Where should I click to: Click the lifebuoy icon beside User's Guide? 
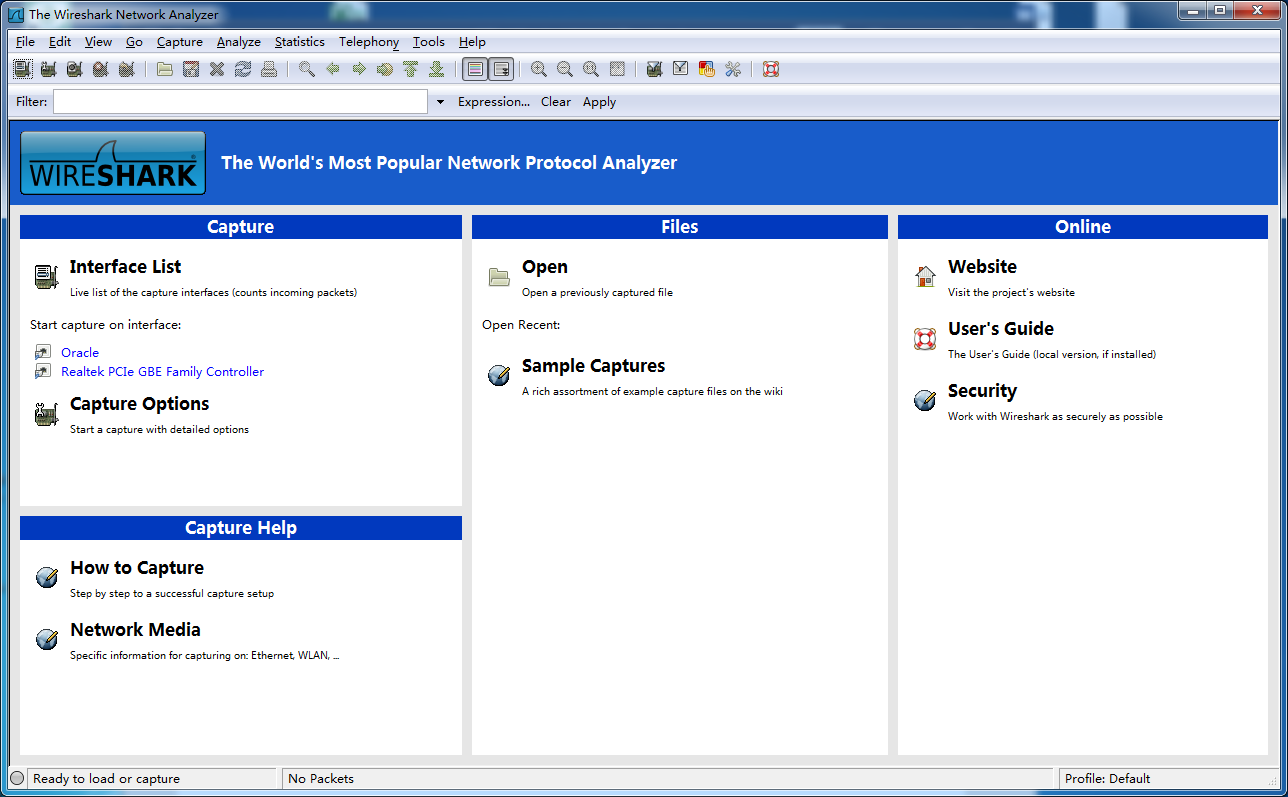(925, 339)
